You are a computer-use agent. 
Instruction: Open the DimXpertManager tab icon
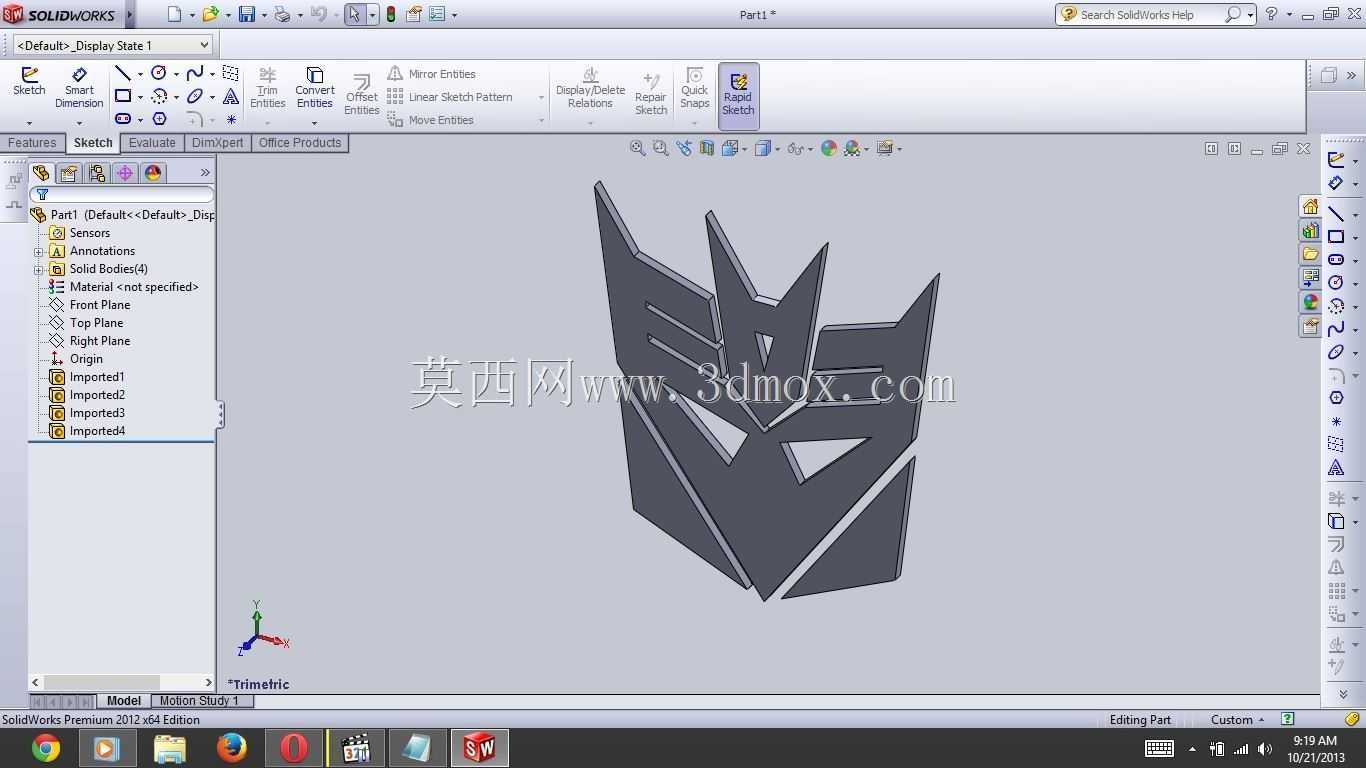tap(125, 173)
